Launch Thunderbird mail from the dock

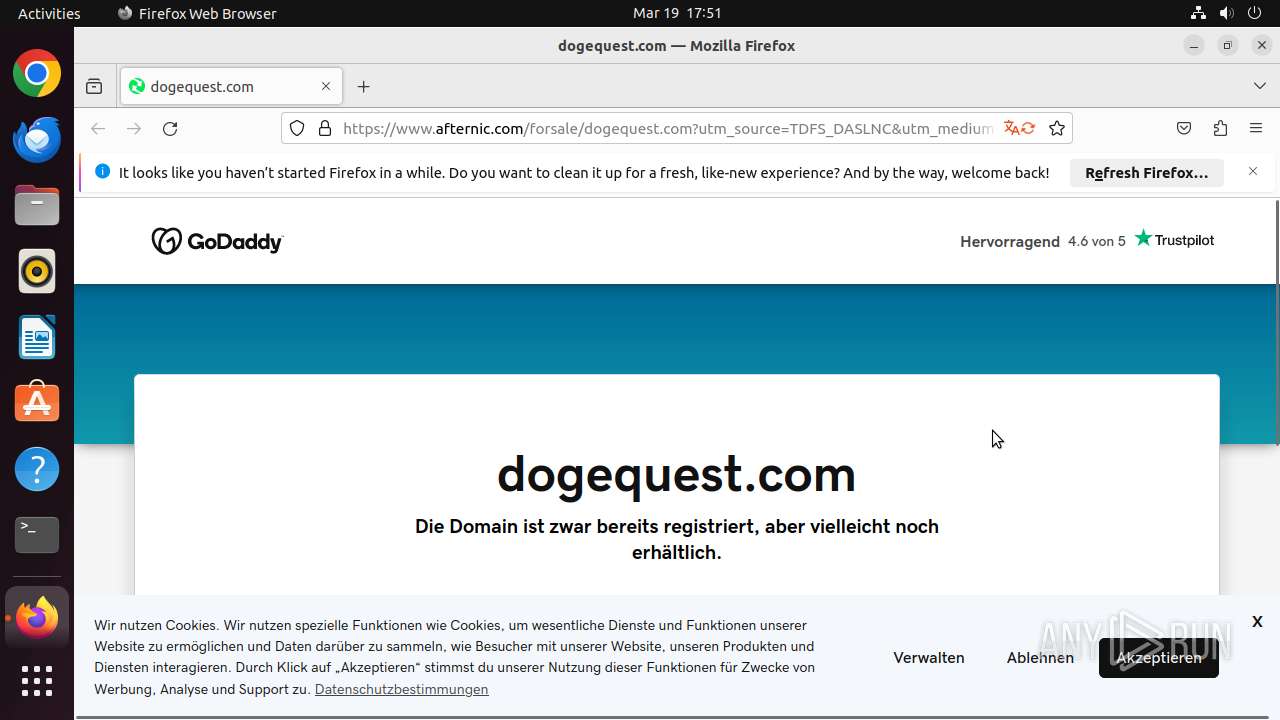pos(37,139)
